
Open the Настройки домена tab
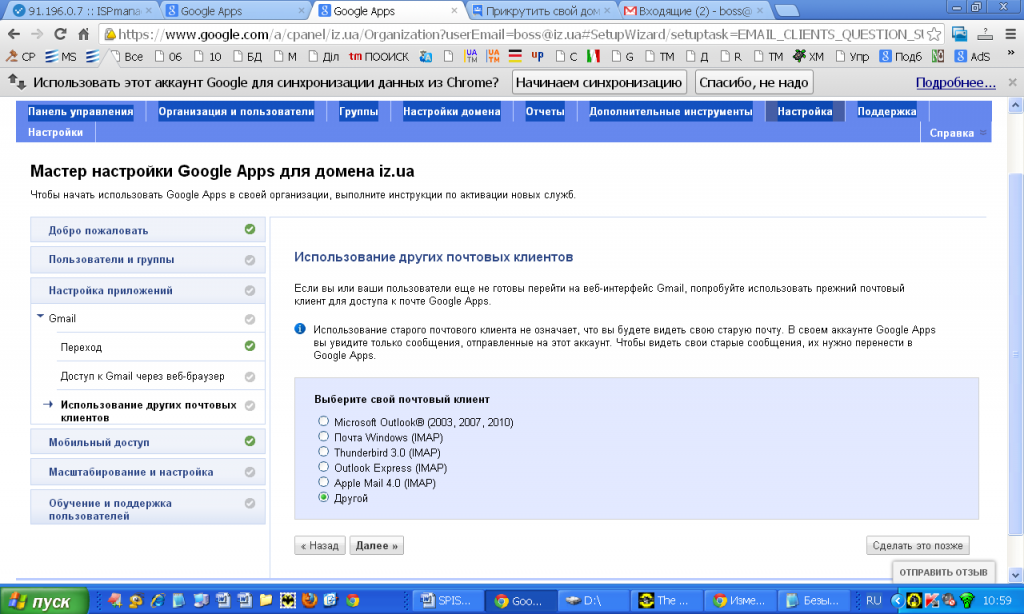coord(452,112)
